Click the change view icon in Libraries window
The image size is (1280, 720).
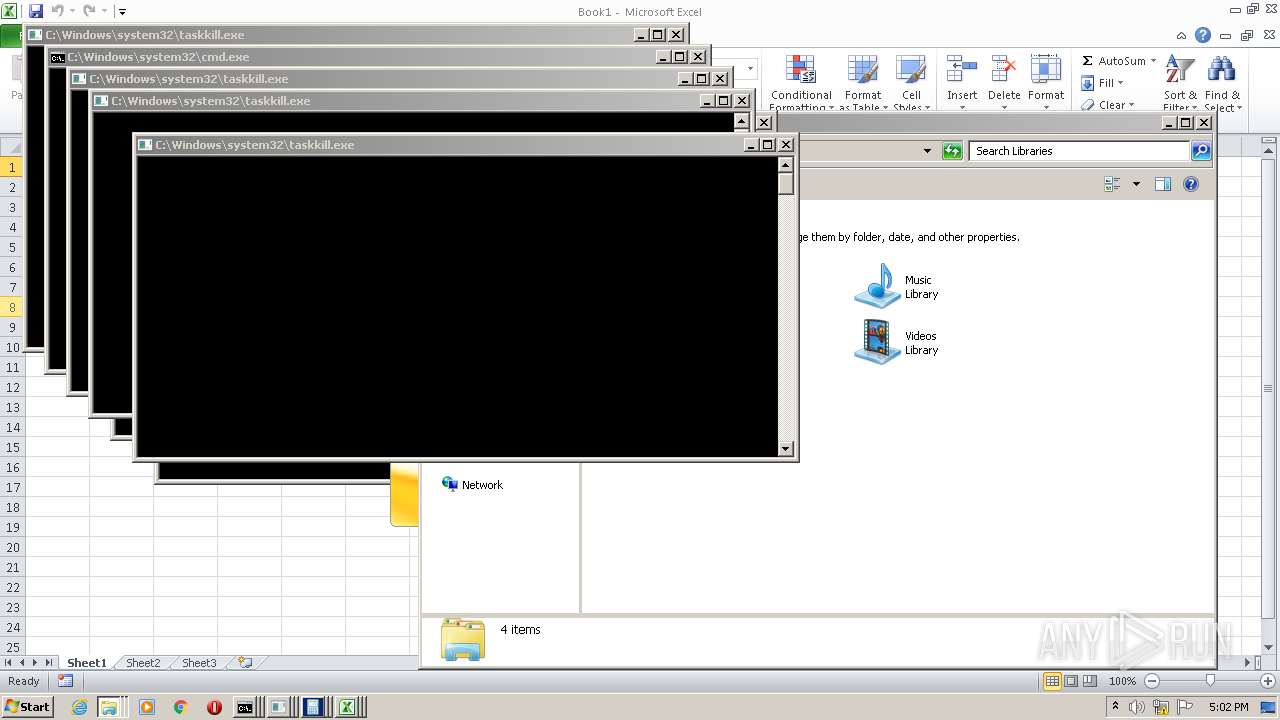tap(1112, 184)
